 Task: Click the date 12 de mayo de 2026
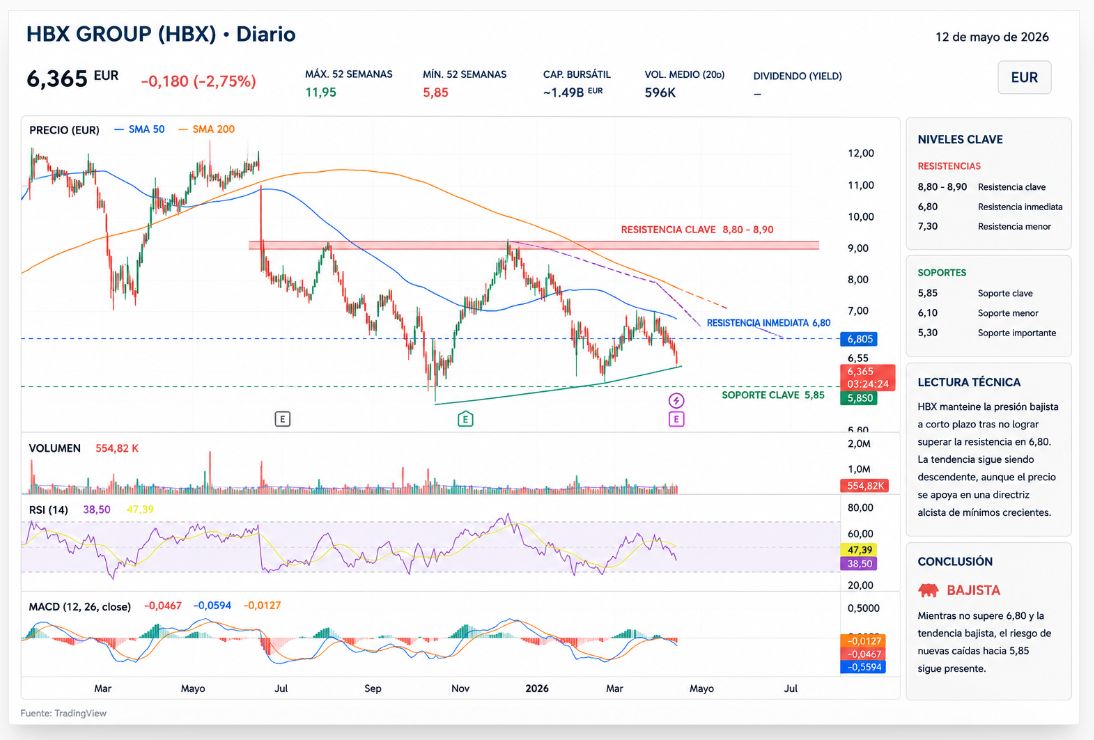point(992,37)
